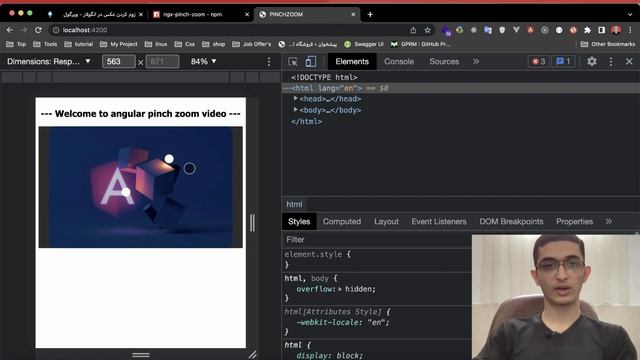
Task: Bookmark this page with the star
Action: 427,30
